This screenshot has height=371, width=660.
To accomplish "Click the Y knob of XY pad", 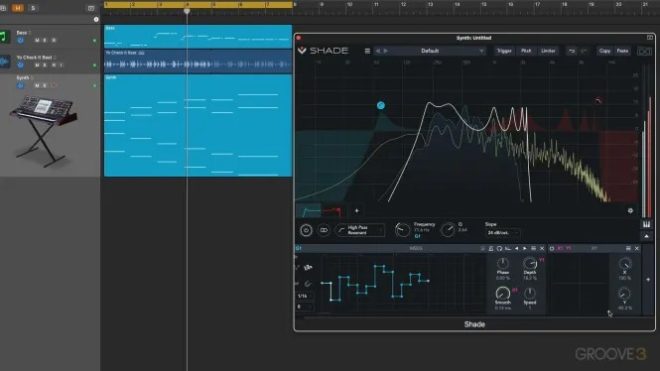I will (x=625, y=294).
